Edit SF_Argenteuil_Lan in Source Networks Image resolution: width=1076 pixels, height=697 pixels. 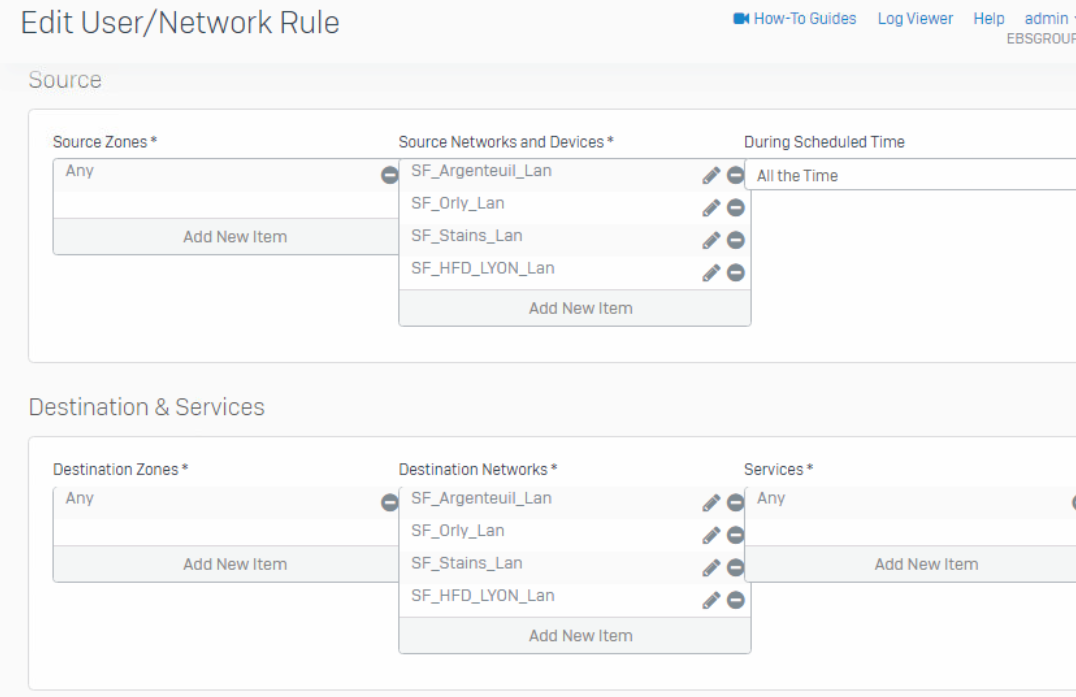tap(711, 176)
